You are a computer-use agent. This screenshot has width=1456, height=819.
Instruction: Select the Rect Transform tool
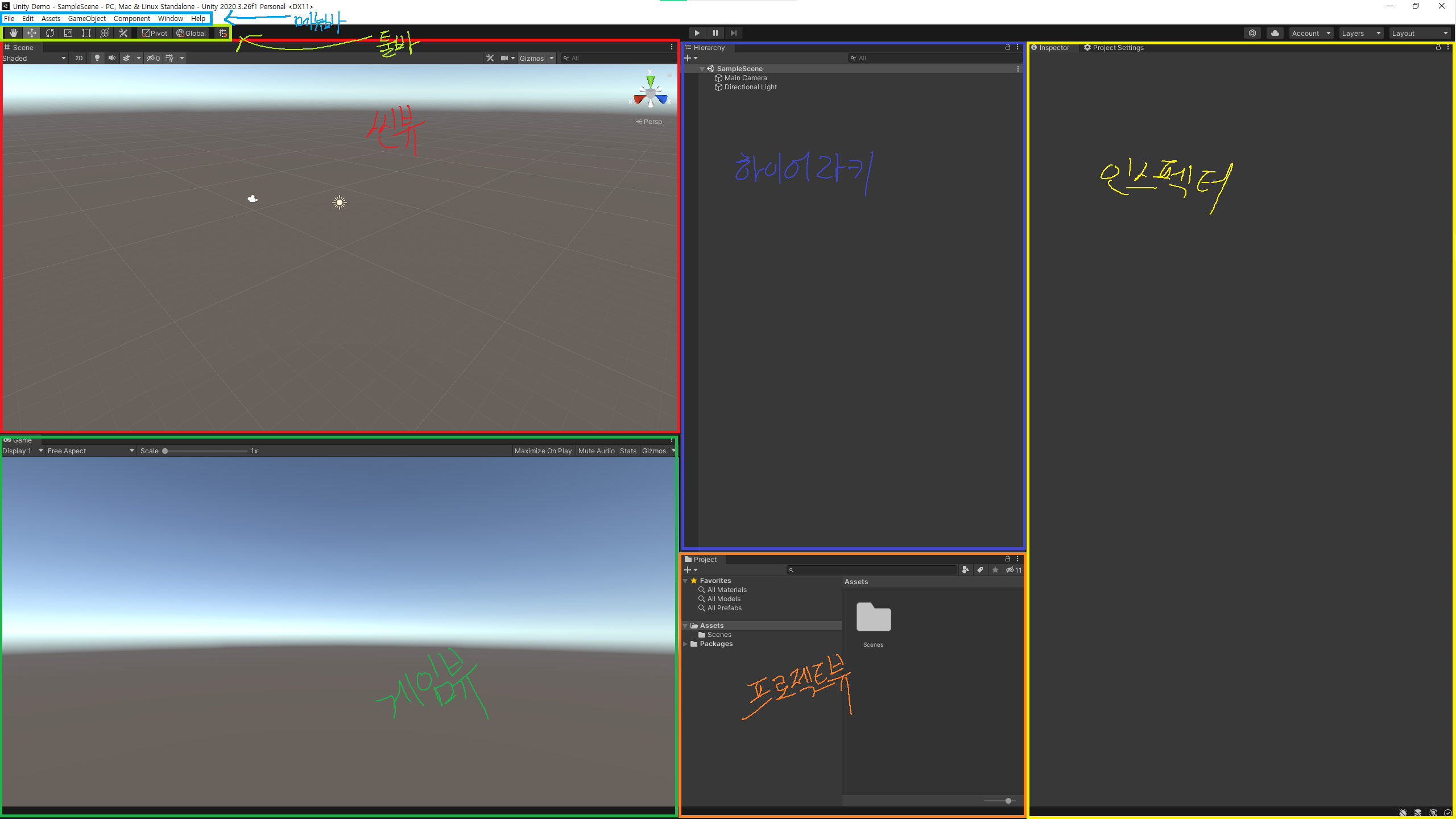86,33
